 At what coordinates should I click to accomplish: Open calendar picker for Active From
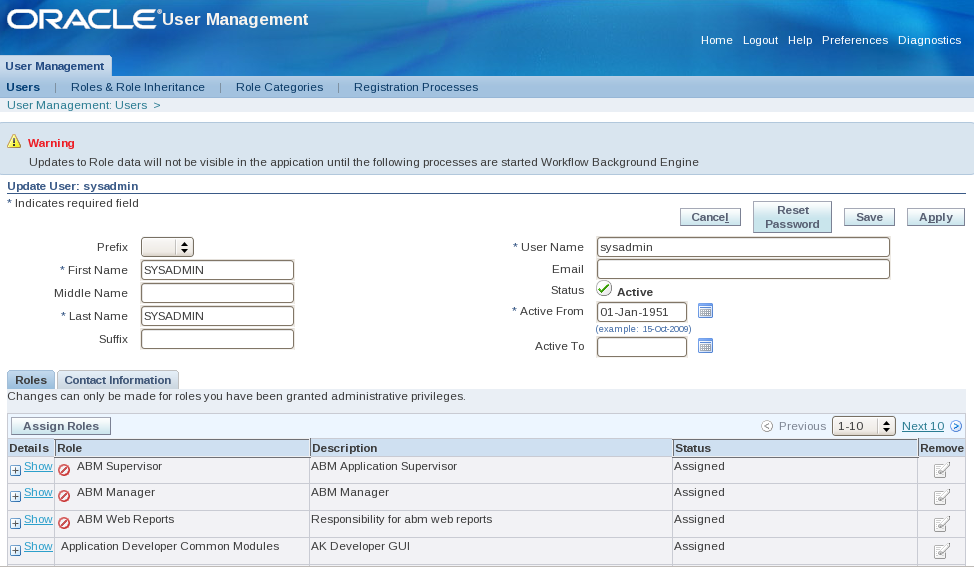point(705,311)
